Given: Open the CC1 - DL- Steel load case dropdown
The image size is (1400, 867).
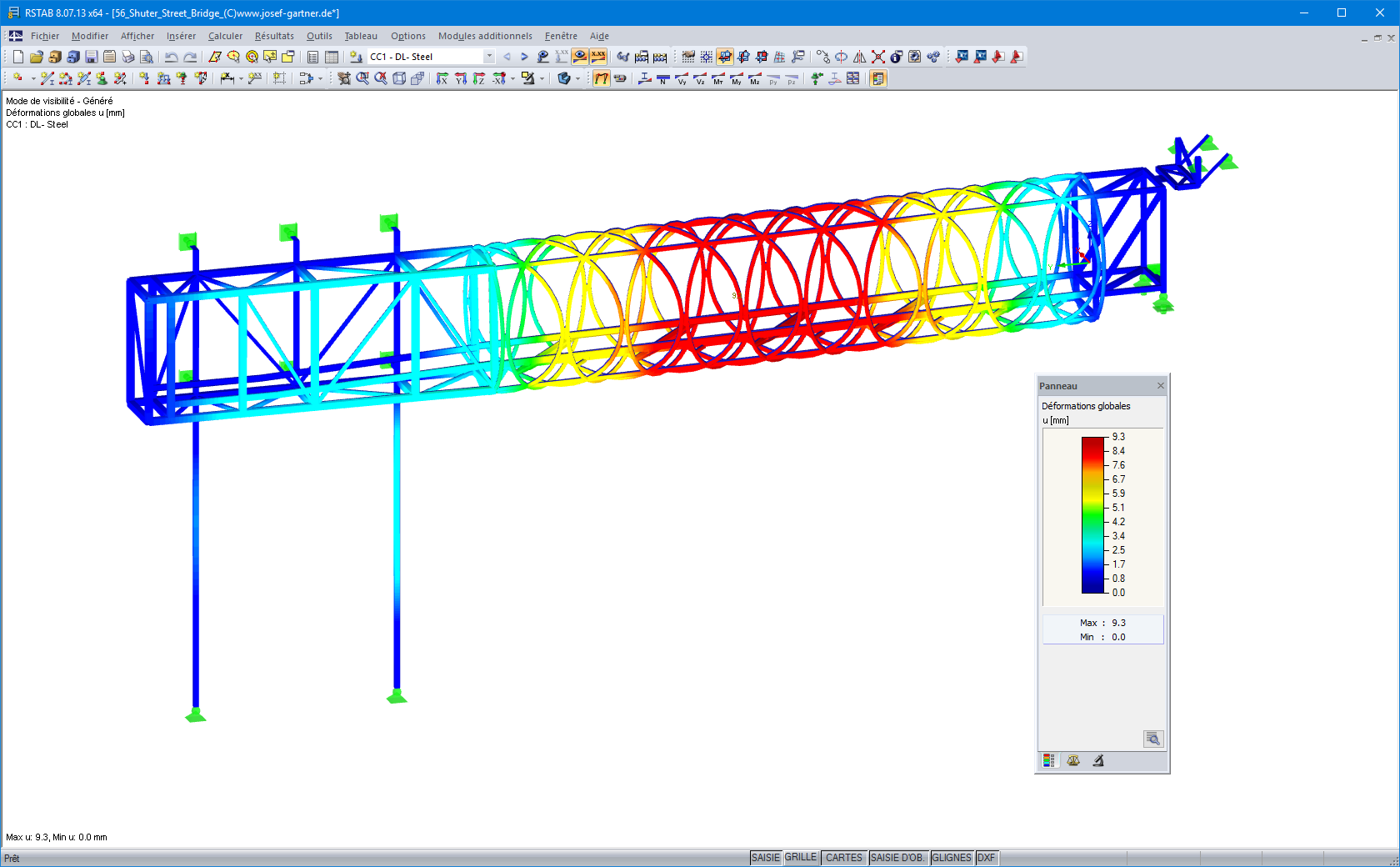Looking at the screenshot, I should tap(488, 57).
